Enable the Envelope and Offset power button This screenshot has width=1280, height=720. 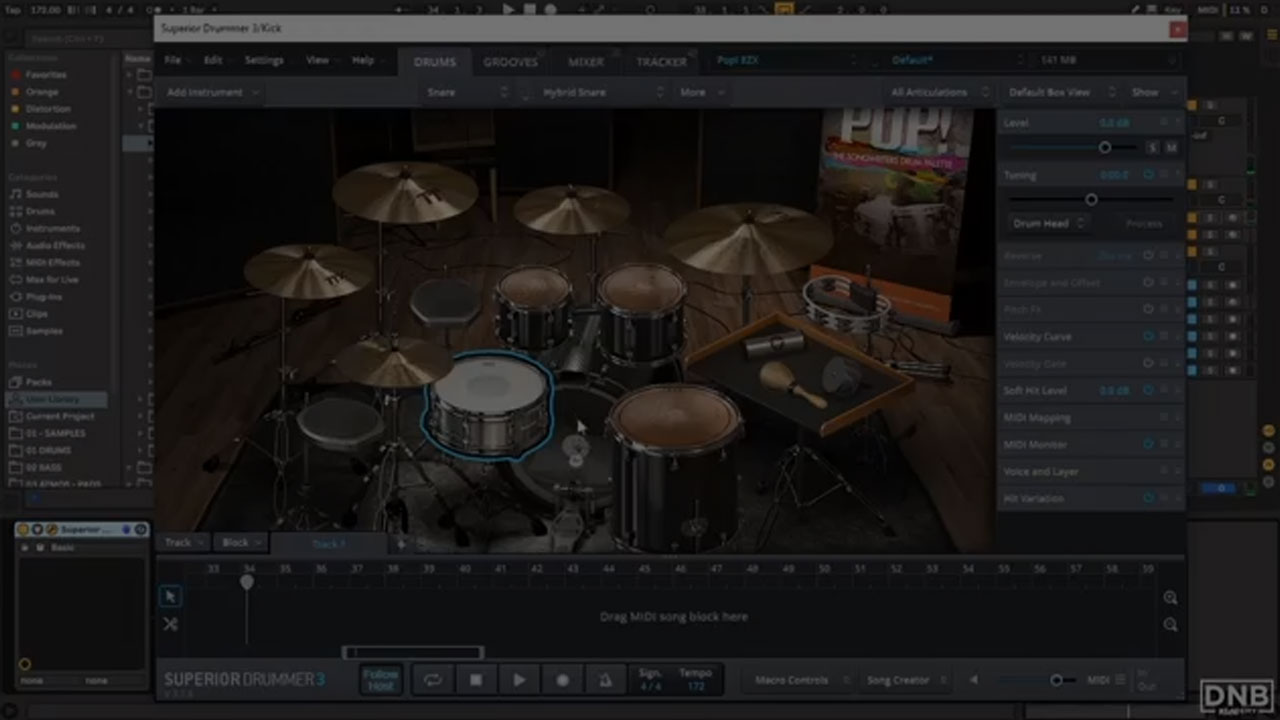coord(1148,283)
